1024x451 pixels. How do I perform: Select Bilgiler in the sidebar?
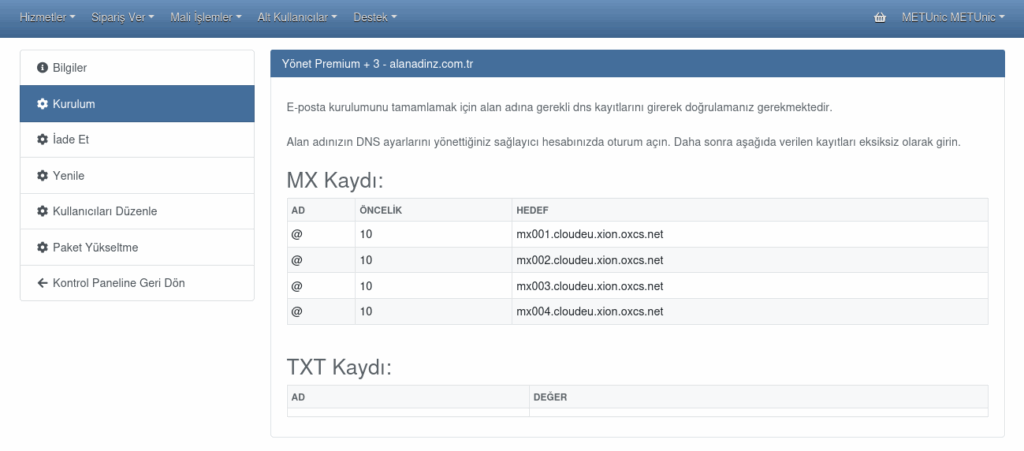(x=70, y=68)
